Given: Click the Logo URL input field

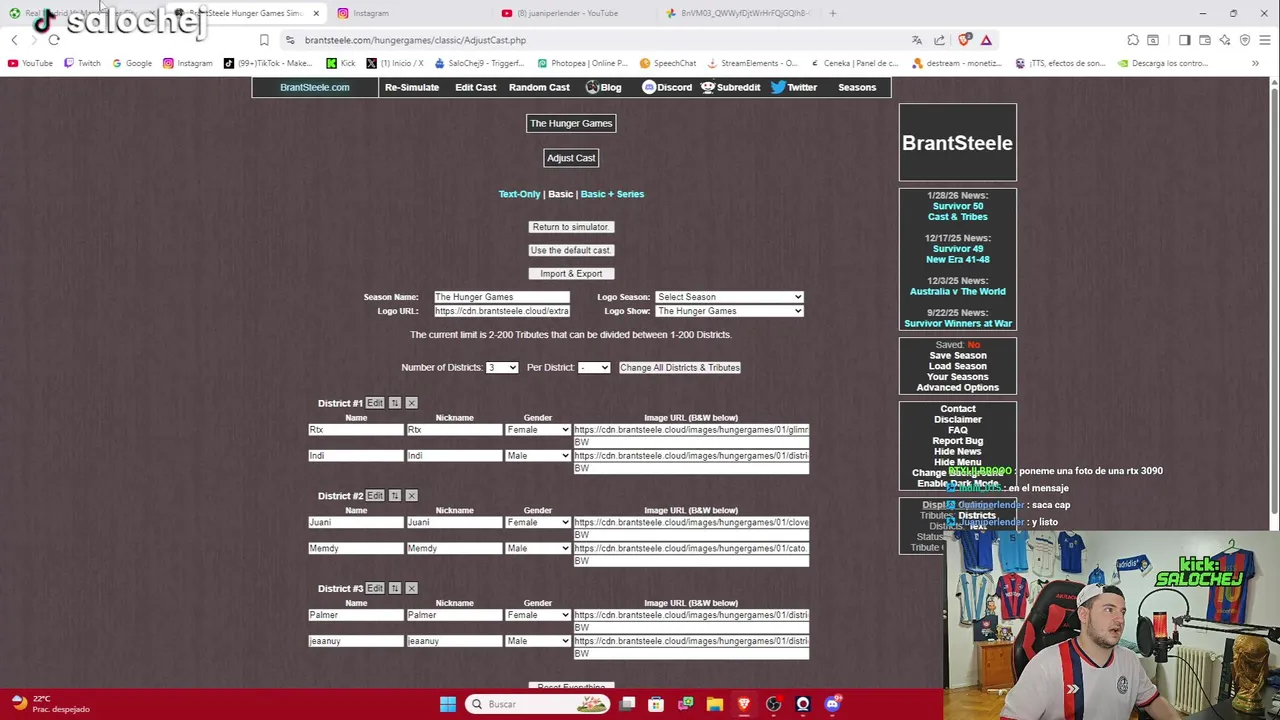Looking at the screenshot, I should (502, 311).
